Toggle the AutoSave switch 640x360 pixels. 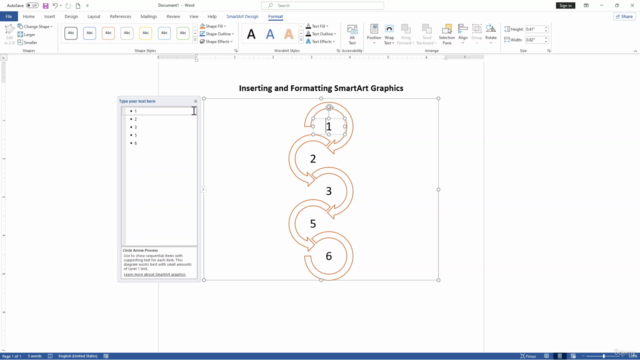pyautogui.click(x=32, y=6)
